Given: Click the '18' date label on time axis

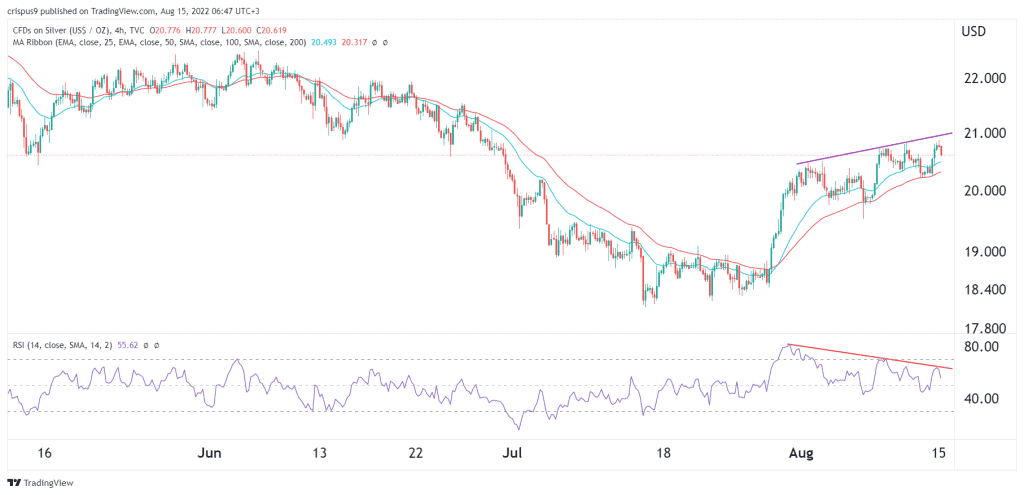Looking at the screenshot, I should tap(665, 453).
